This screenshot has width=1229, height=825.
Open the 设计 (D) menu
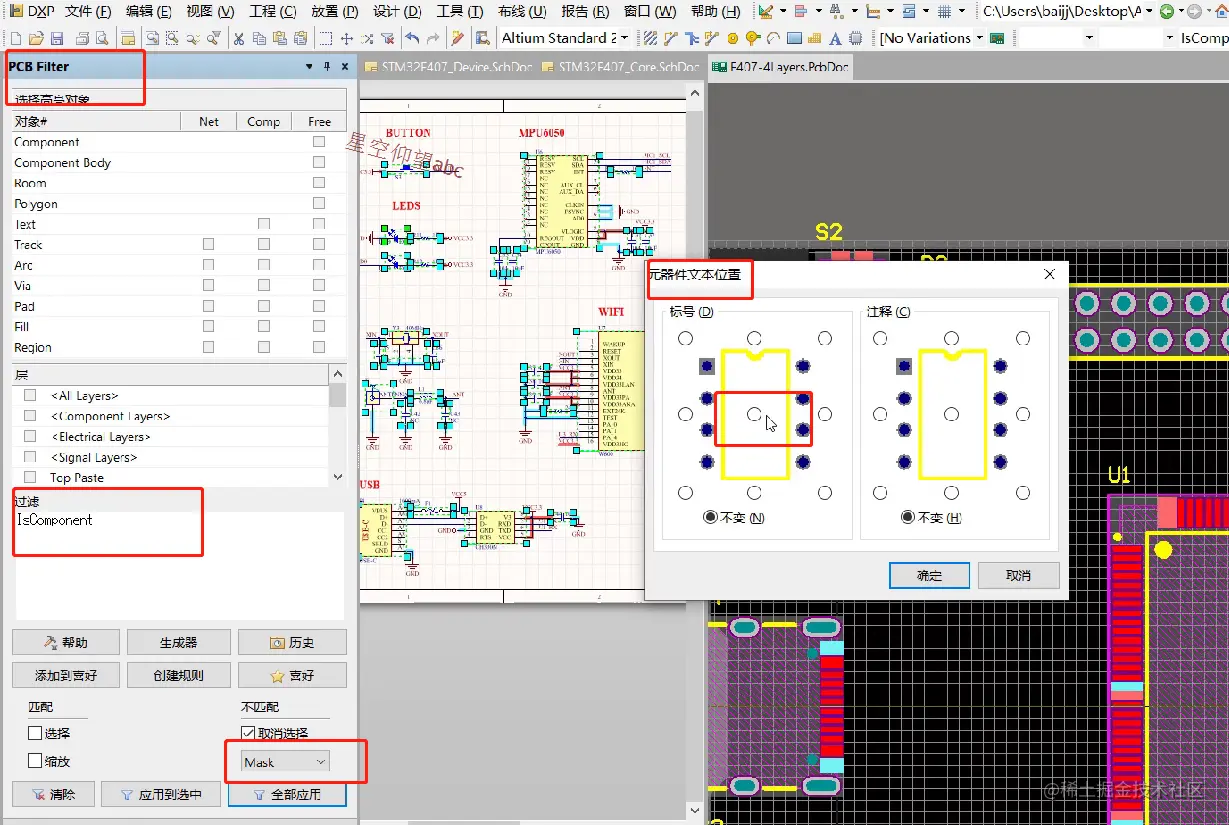click(x=397, y=11)
